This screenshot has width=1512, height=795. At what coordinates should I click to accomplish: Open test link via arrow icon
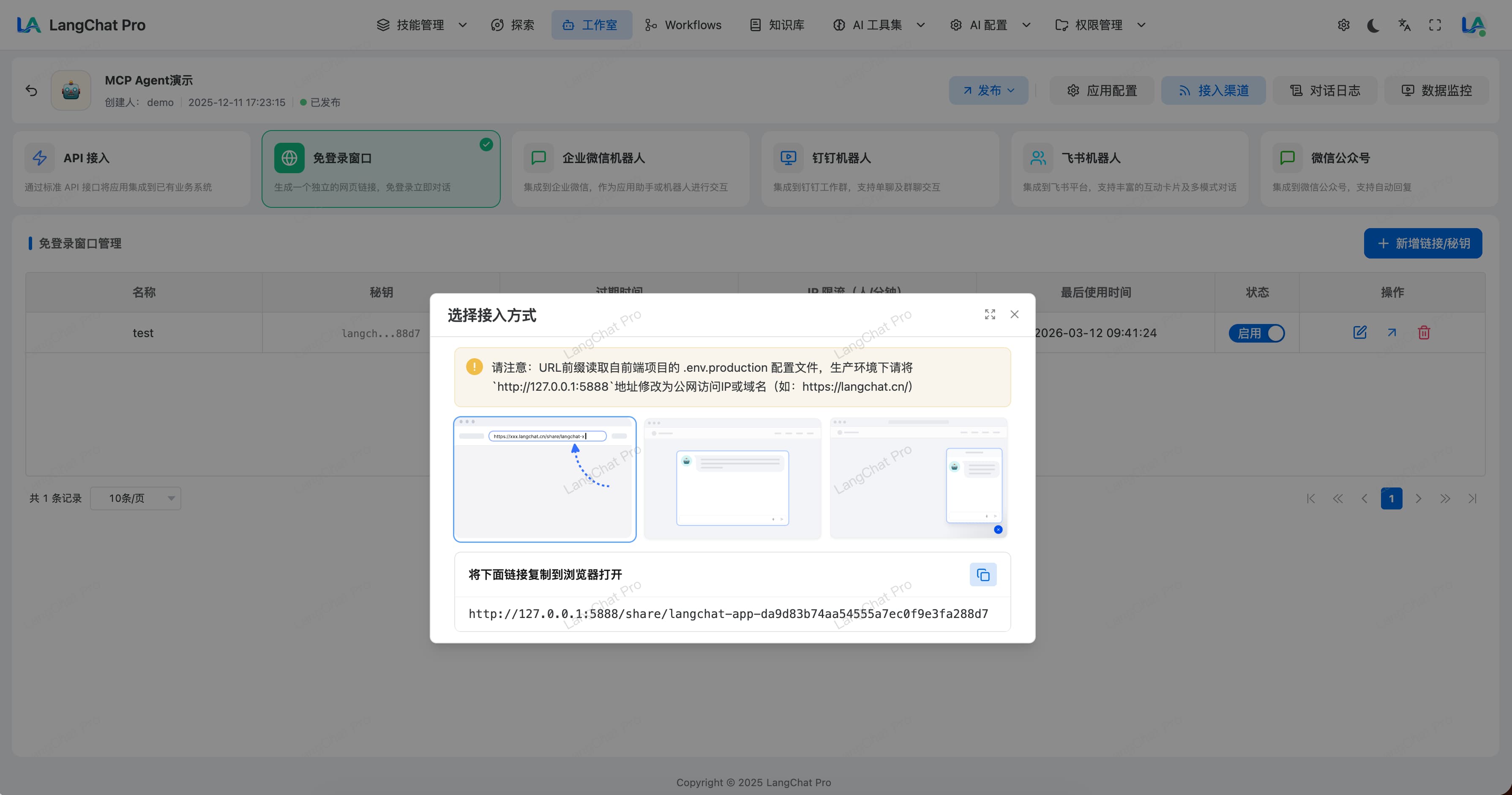1392,333
